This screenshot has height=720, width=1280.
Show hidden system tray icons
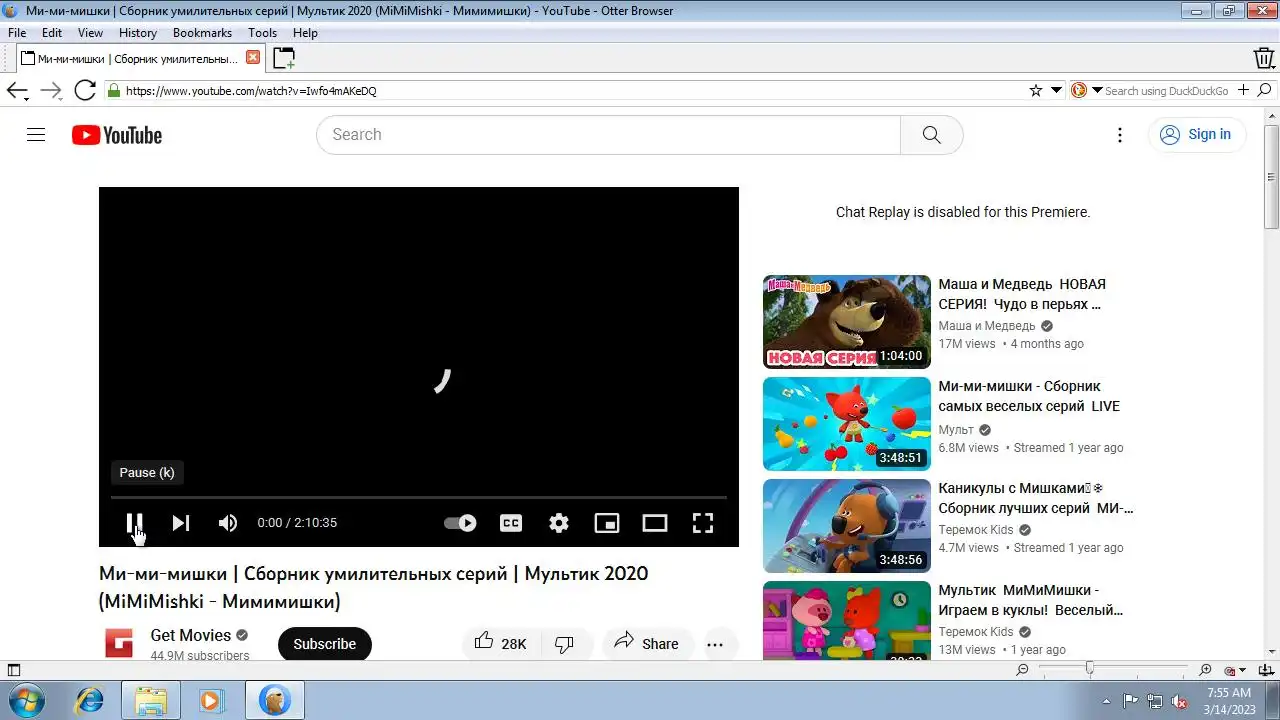click(x=1106, y=700)
